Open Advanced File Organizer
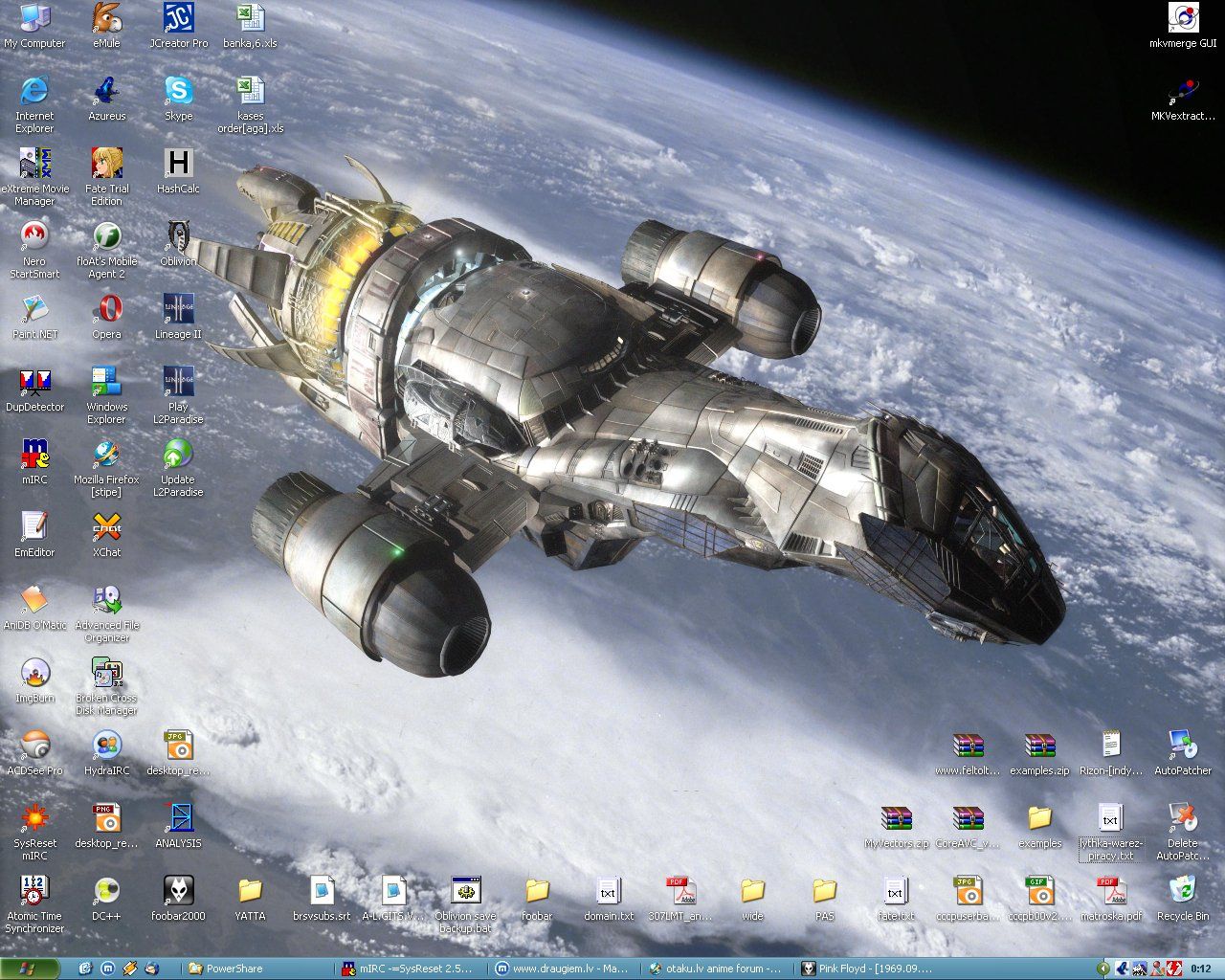The image size is (1225, 980). coord(106,613)
